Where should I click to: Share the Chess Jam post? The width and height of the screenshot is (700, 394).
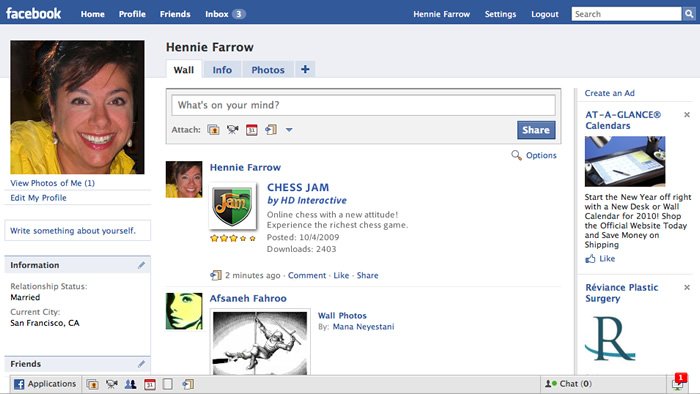click(x=367, y=275)
